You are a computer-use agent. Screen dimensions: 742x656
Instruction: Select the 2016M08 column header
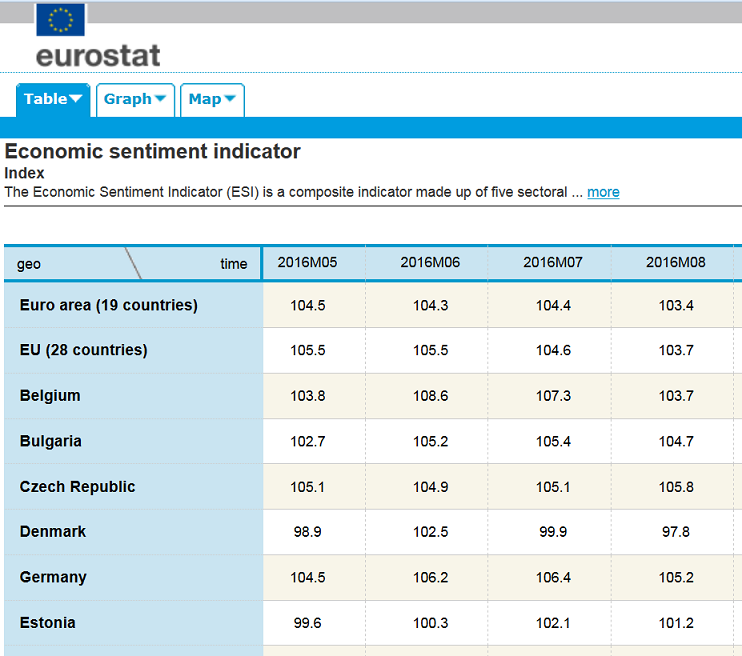[x=675, y=263]
